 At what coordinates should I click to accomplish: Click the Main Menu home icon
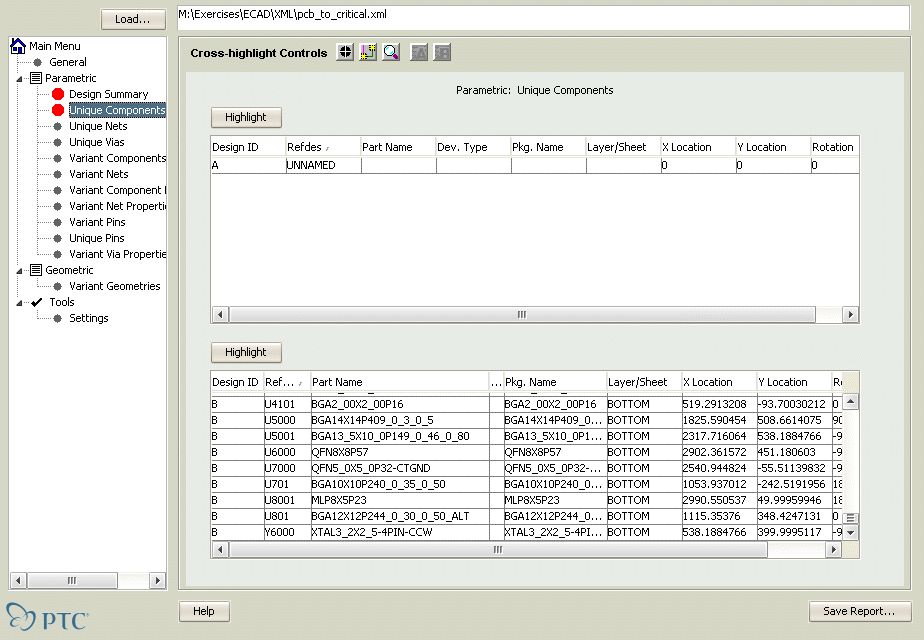(x=18, y=46)
